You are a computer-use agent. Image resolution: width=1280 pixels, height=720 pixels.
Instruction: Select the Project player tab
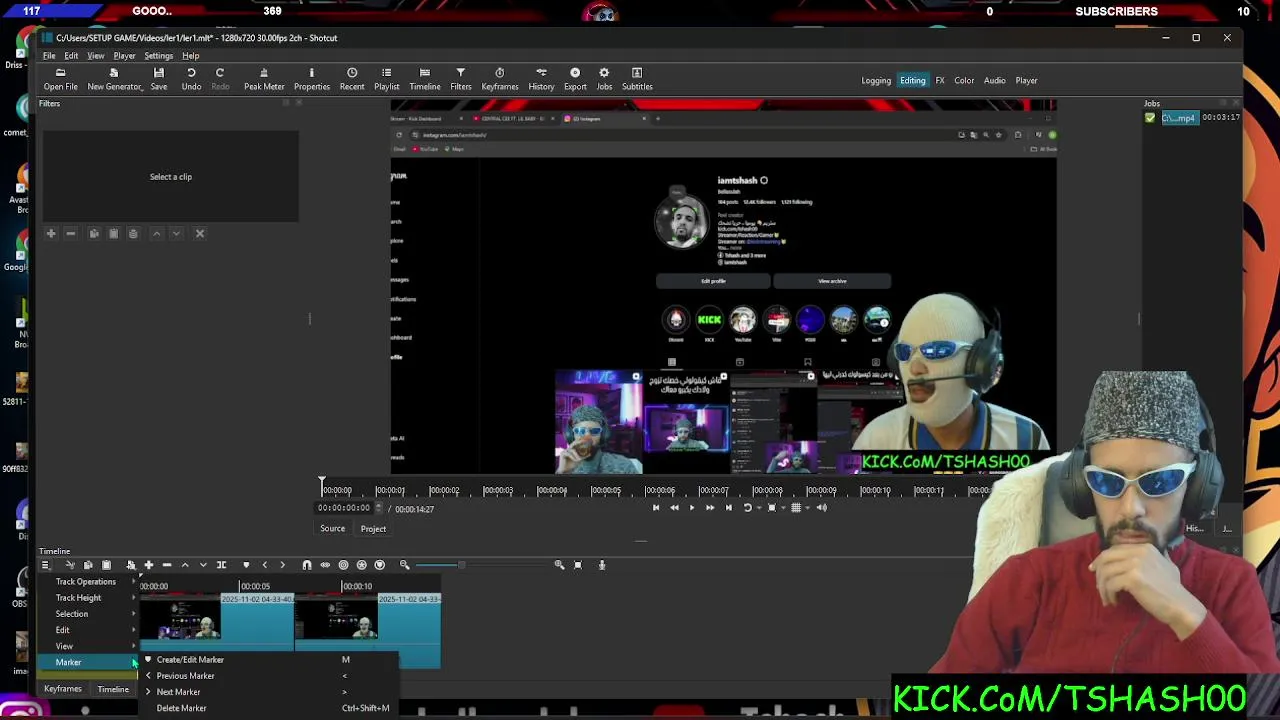[373, 529]
